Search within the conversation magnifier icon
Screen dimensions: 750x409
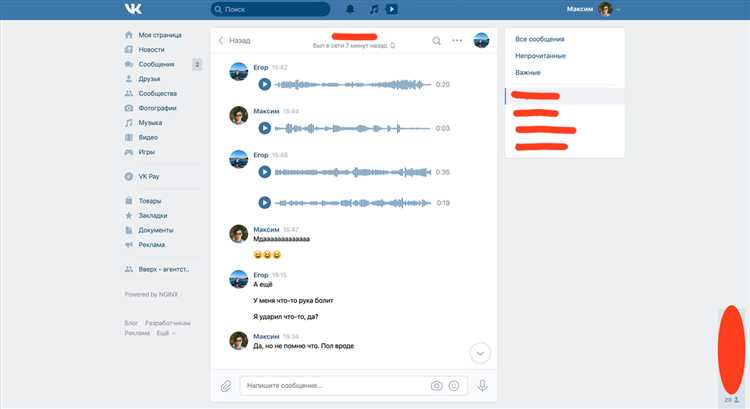point(436,41)
